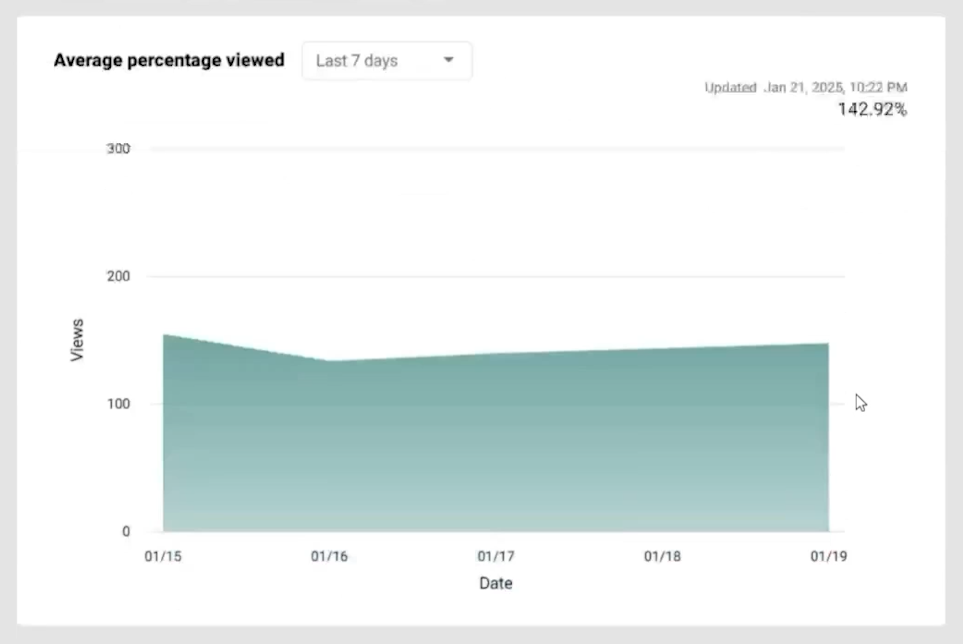This screenshot has width=963, height=644.
Task: Click the 300 y-axis label
Action: pyautogui.click(x=119, y=149)
